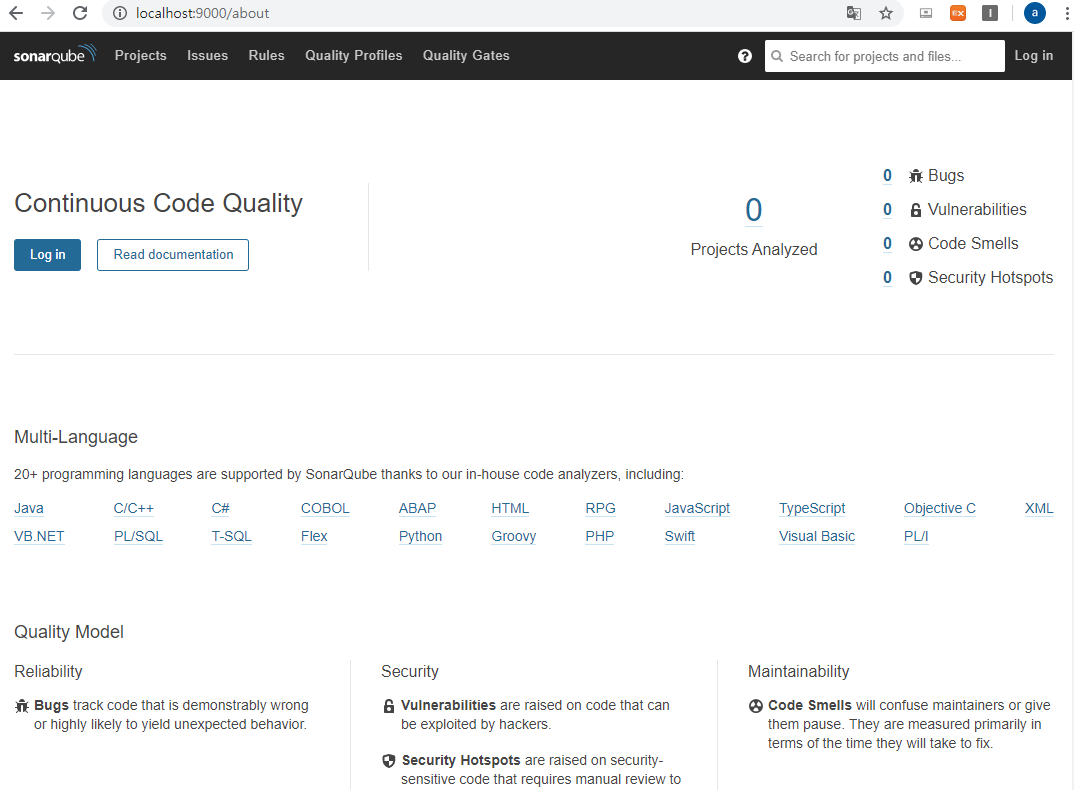The width and height of the screenshot is (1074, 790).
Task: Open the PHP language link
Action: 600,536
